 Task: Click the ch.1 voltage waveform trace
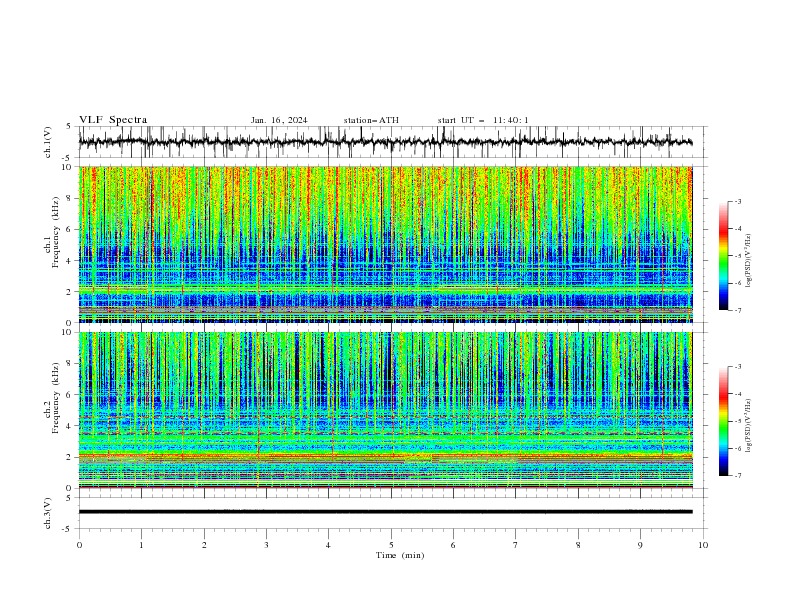(x=385, y=142)
